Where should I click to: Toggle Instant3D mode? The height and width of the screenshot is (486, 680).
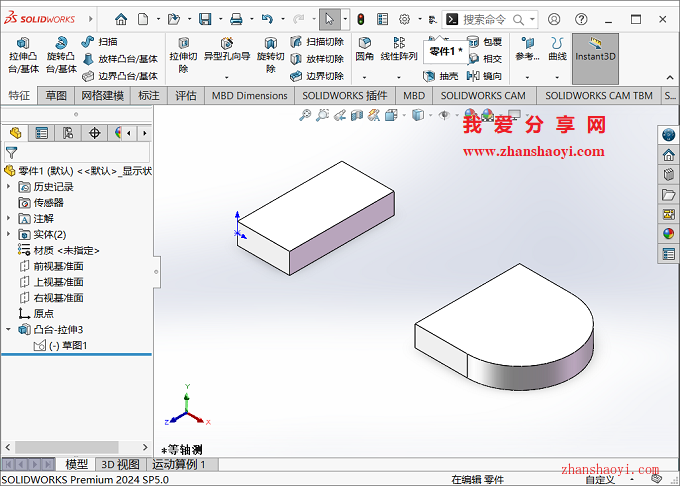click(595, 50)
